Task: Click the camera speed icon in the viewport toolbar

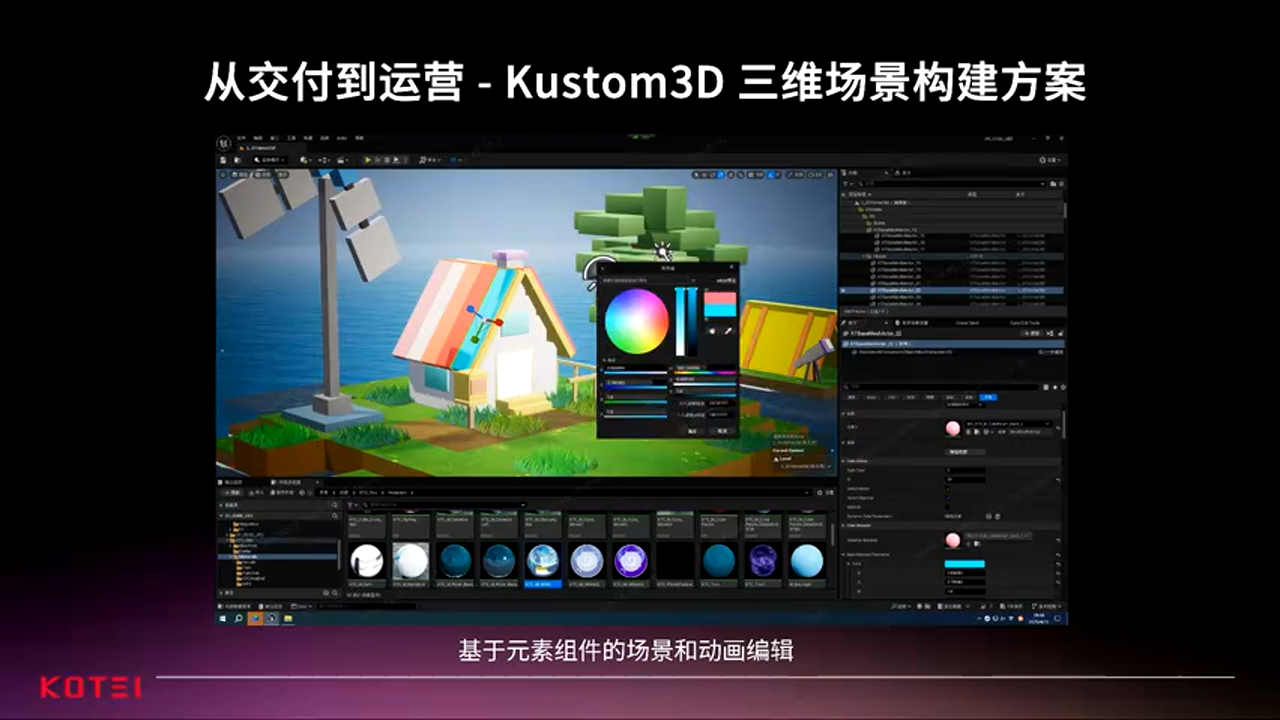Action: [809, 174]
